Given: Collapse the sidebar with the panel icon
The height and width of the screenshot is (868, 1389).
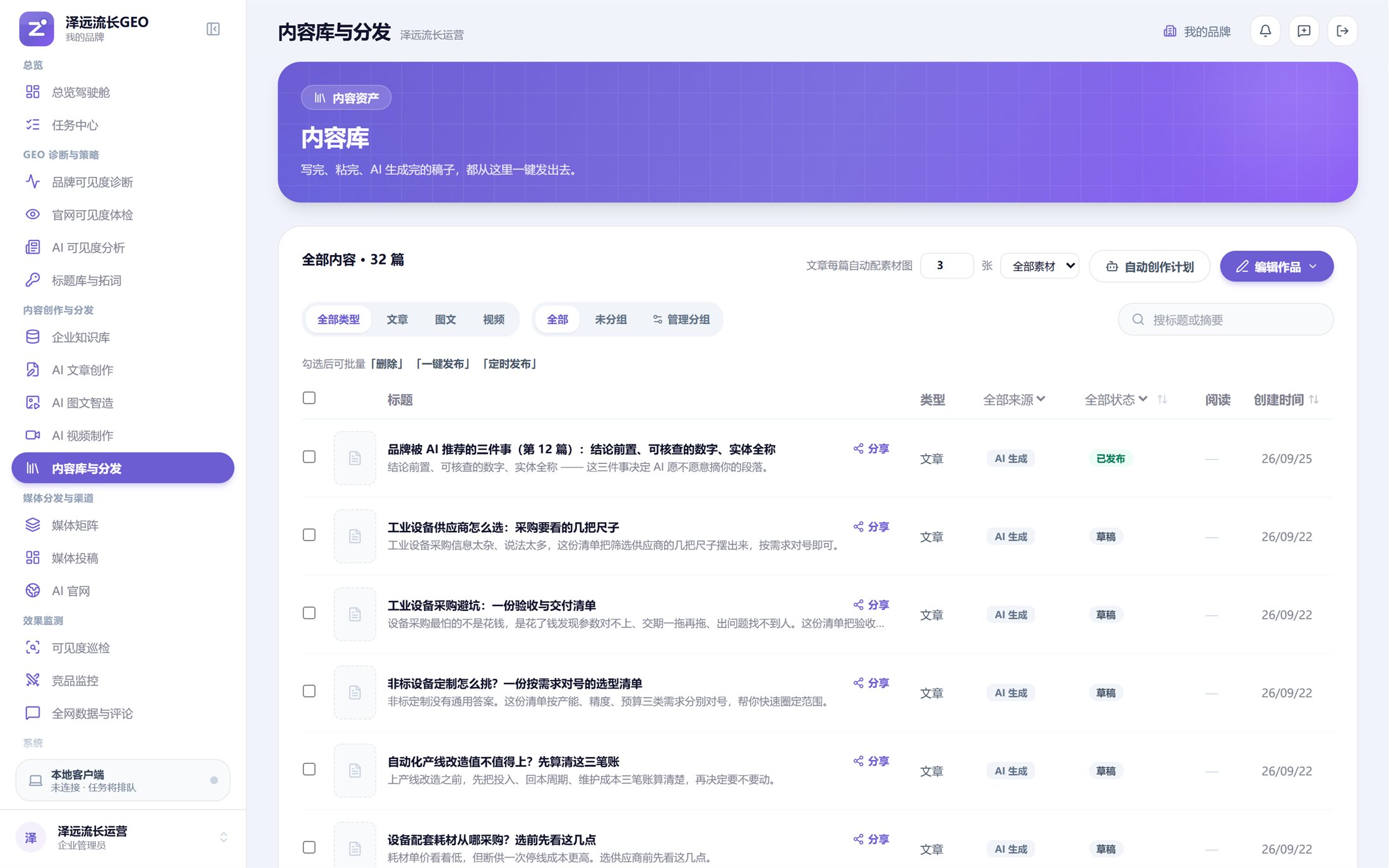Looking at the screenshot, I should [213, 29].
